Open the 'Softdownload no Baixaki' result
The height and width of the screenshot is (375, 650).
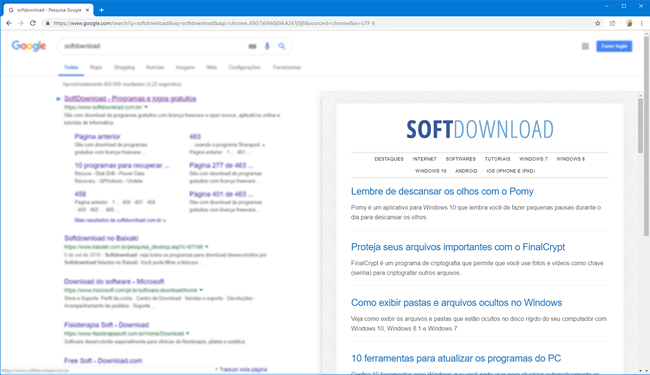[x=101, y=238]
